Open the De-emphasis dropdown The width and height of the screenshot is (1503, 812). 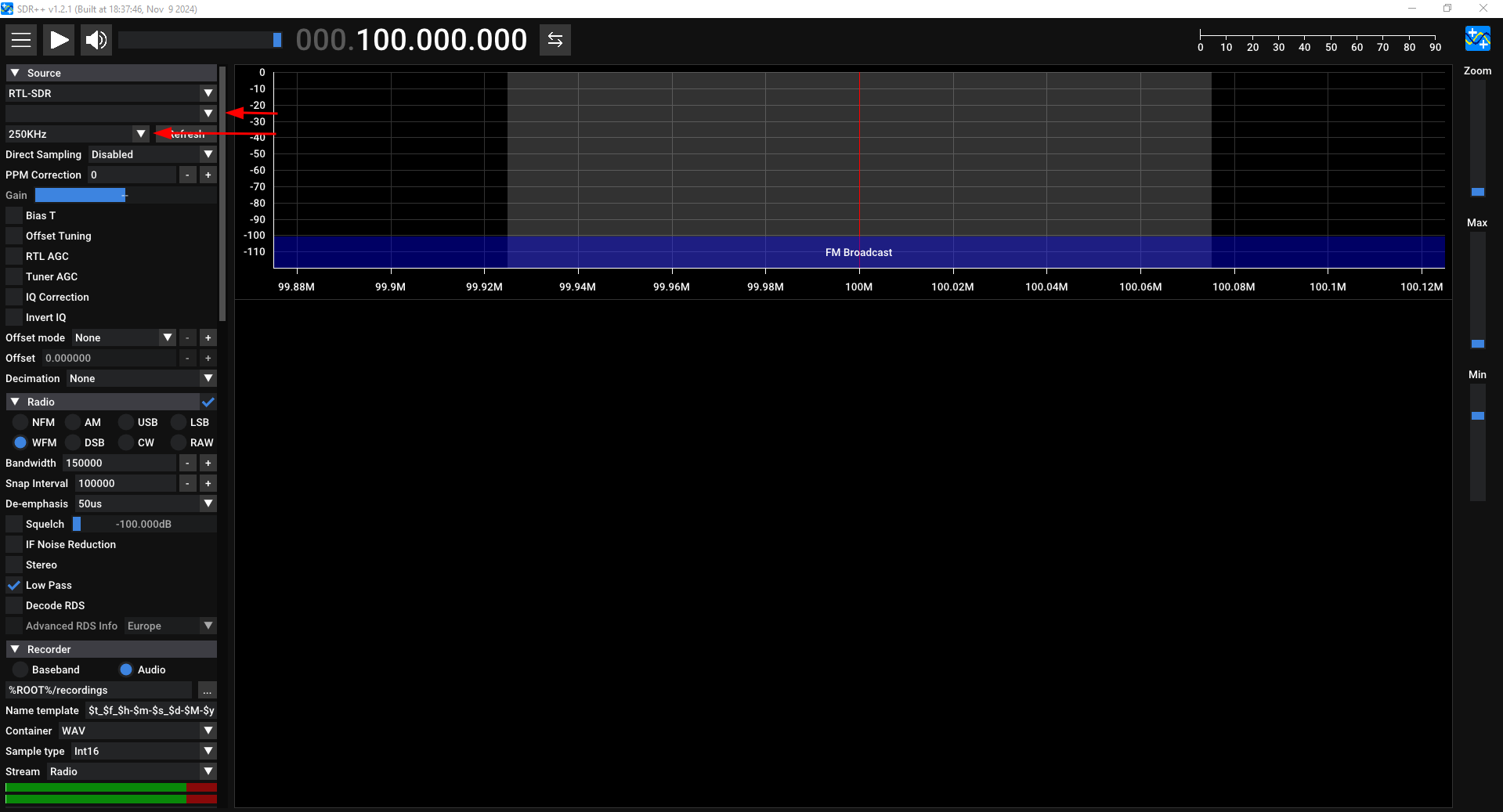pyautogui.click(x=146, y=503)
